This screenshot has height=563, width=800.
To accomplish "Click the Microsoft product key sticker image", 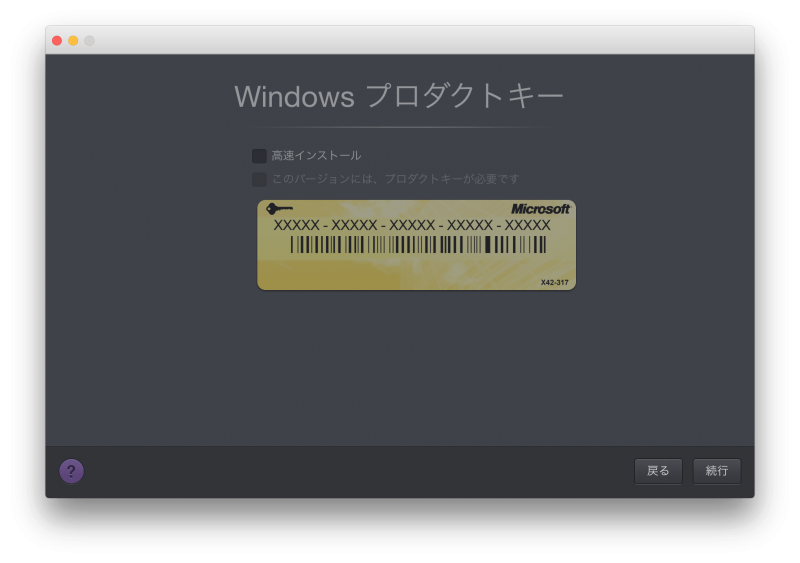I will [x=416, y=245].
